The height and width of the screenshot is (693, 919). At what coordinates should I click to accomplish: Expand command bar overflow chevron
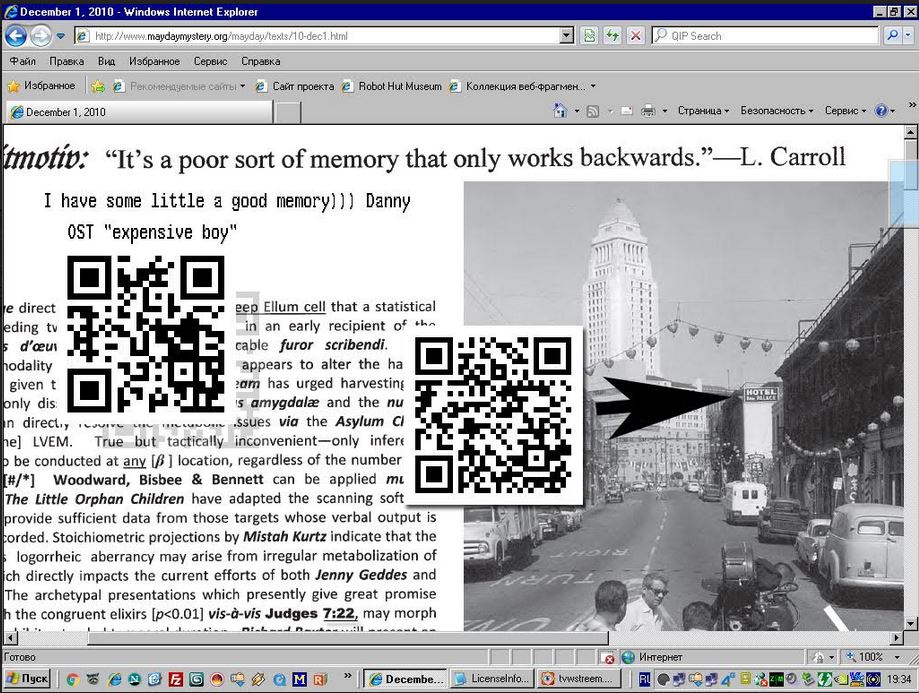(912, 105)
